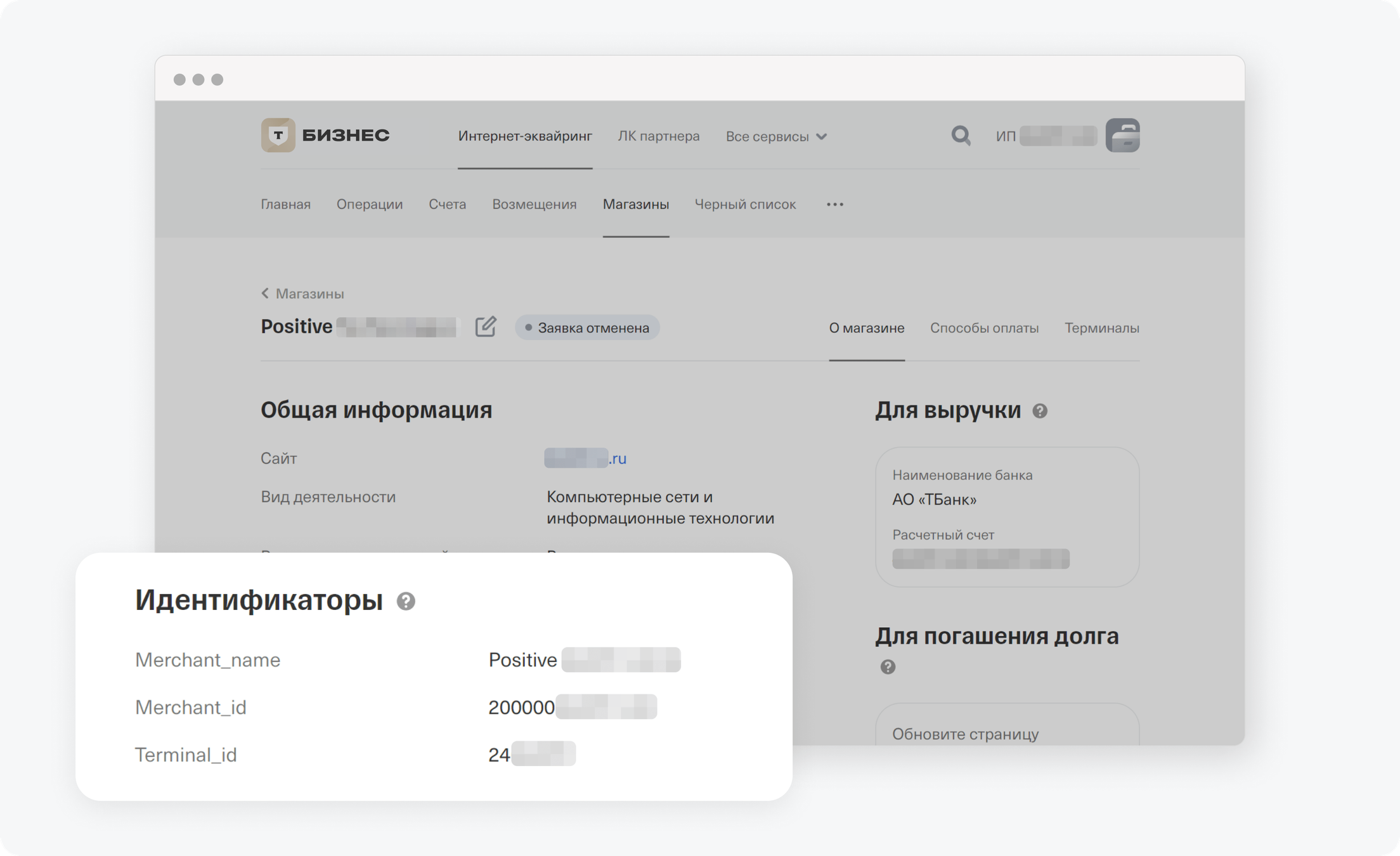Click the bank name АО «ТБанк»

pyautogui.click(x=934, y=500)
